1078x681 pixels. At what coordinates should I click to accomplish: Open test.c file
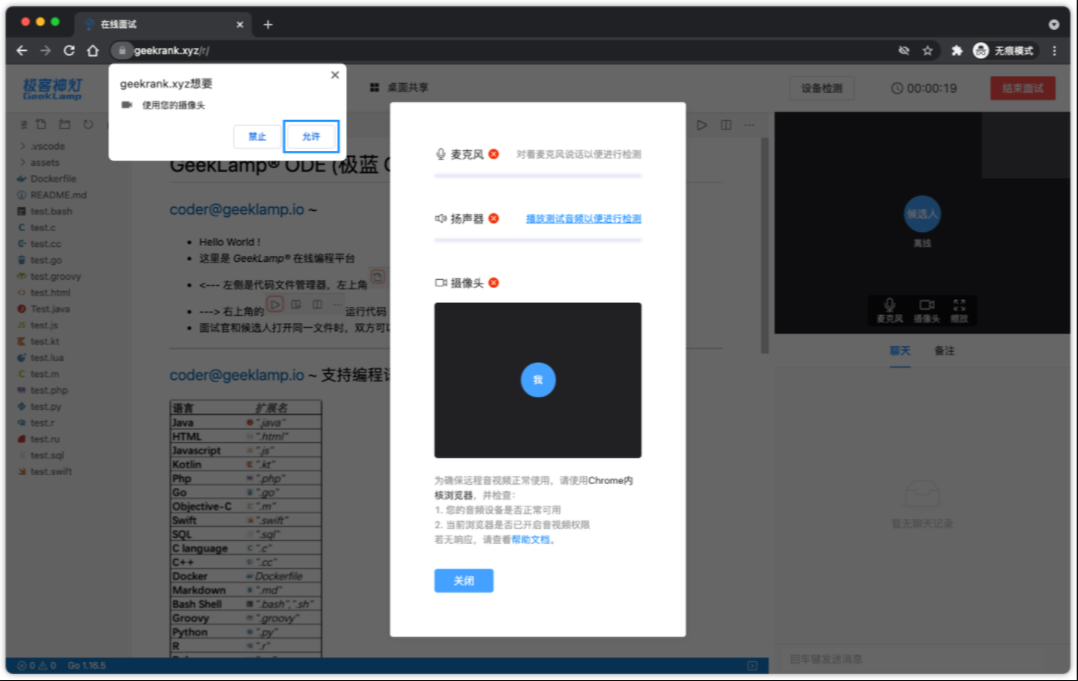43,227
